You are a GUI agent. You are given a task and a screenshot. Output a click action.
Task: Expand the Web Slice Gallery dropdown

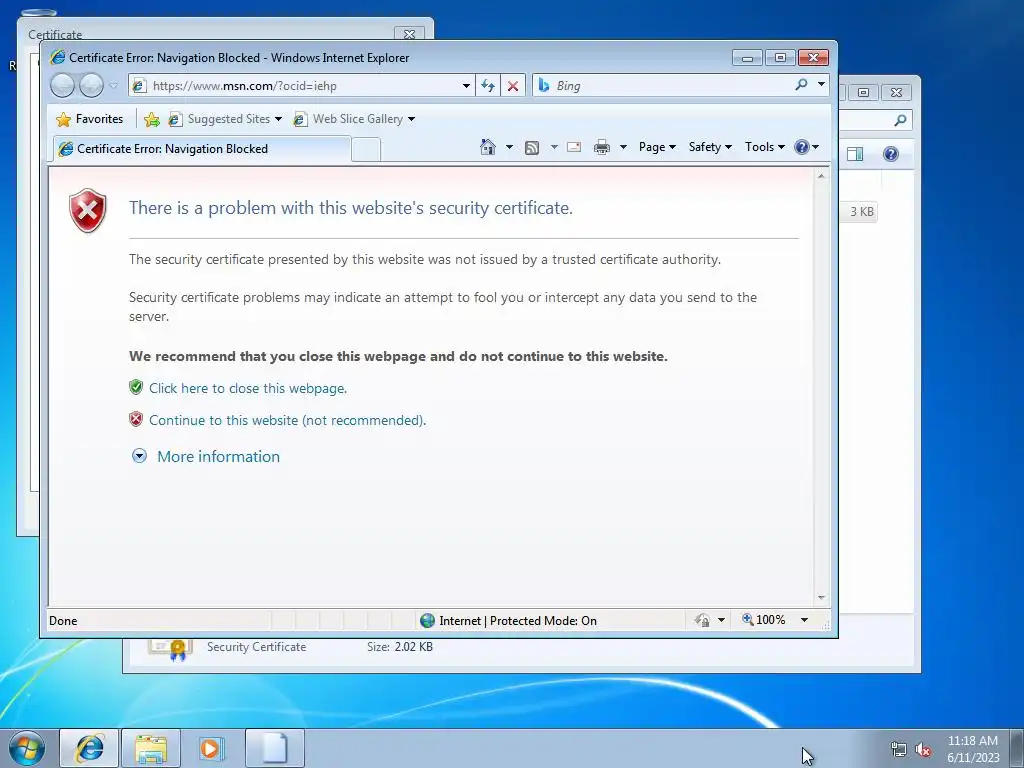(411, 120)
